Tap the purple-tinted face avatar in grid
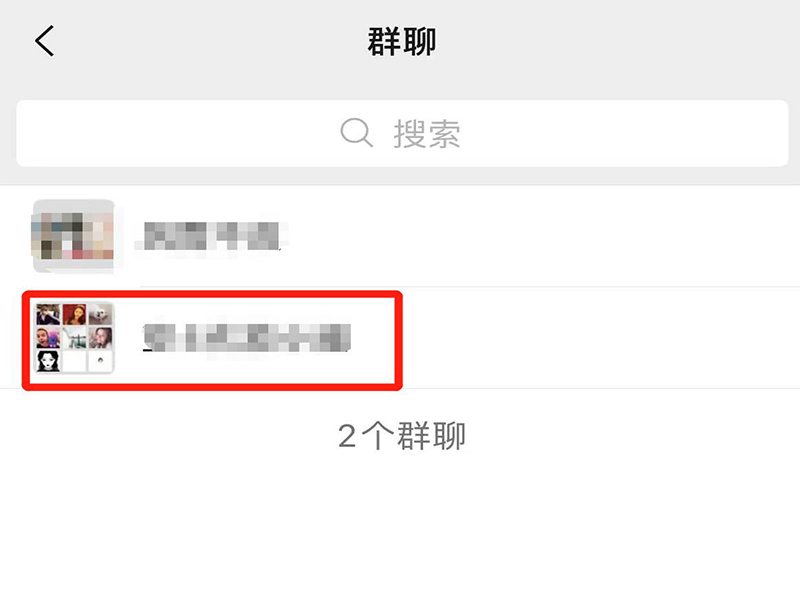The image size is (800, 600). point(48,338)
